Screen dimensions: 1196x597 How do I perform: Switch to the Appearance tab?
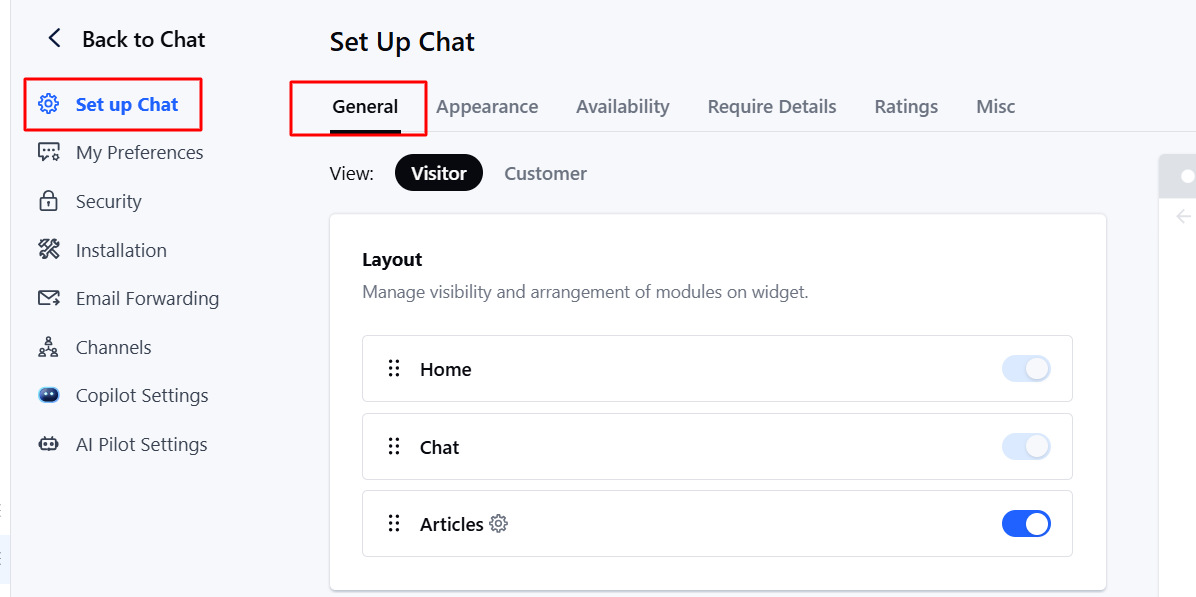487,106
